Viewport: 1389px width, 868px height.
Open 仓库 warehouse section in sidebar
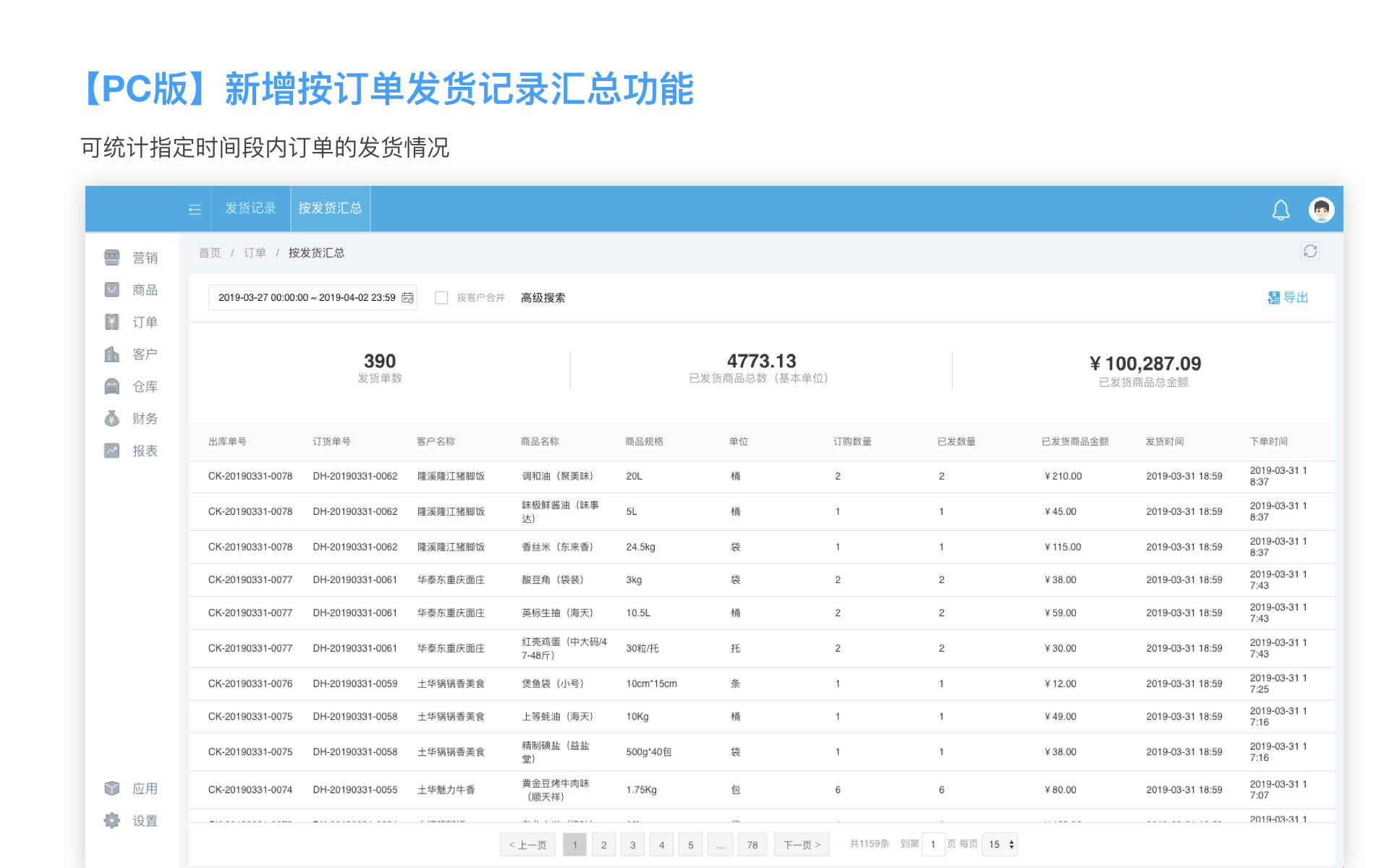tap(132, 386)
